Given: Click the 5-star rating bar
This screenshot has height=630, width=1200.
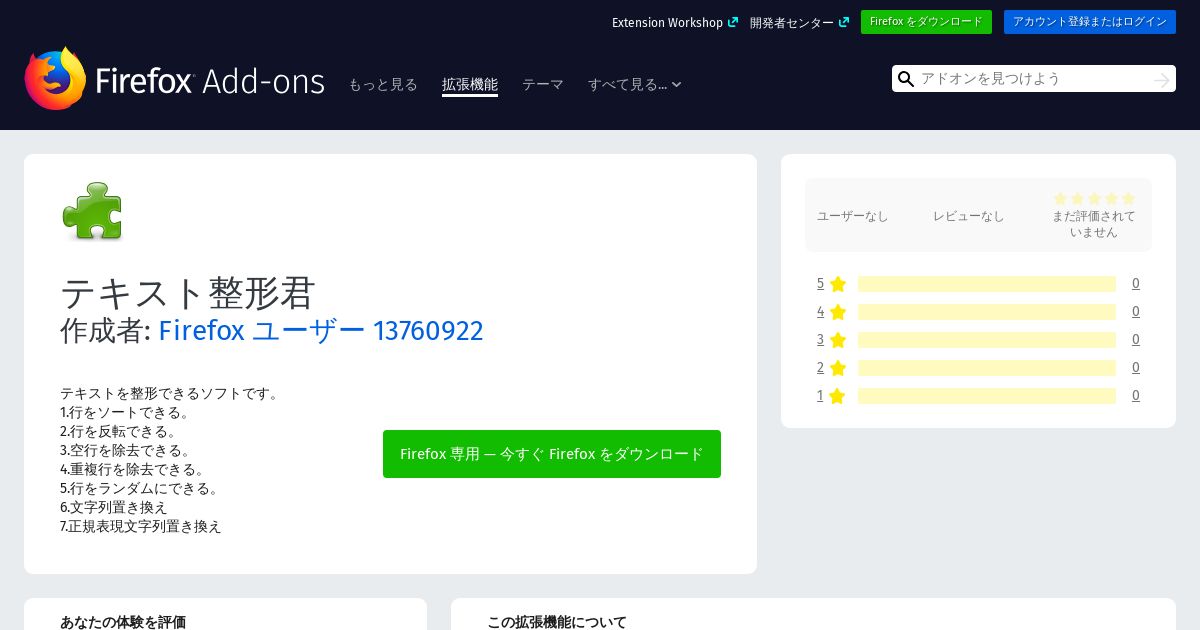Looking at the screenshot, I should [987, 284].
